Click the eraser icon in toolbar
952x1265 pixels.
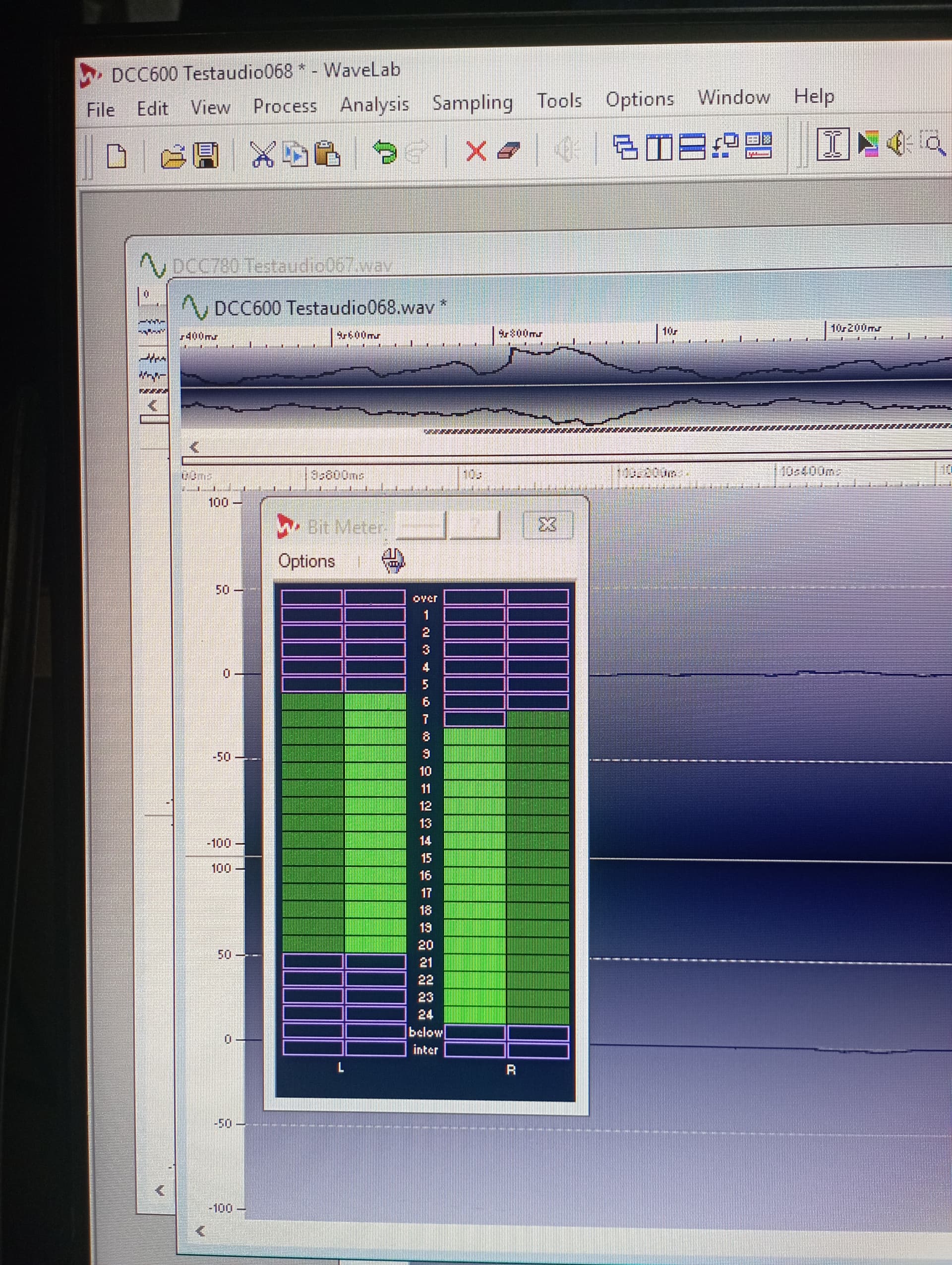point(508,150)
